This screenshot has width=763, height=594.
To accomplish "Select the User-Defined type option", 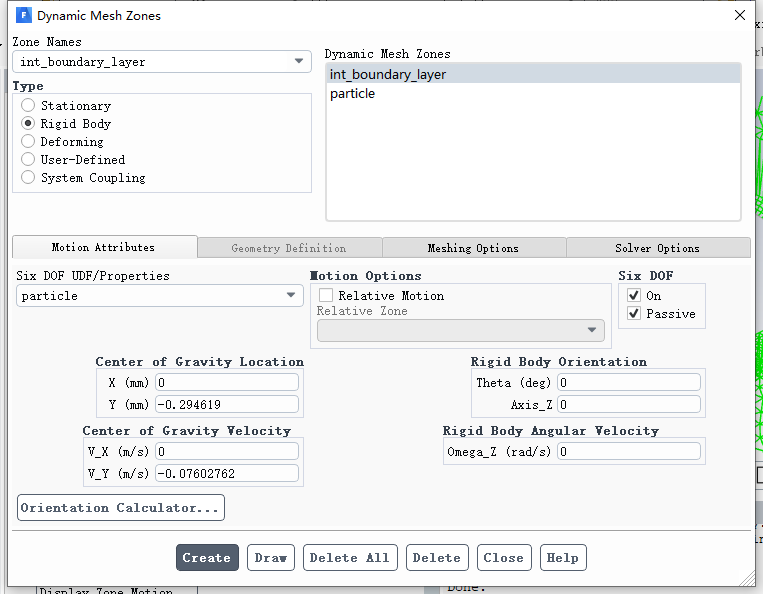I will (28, 160).
